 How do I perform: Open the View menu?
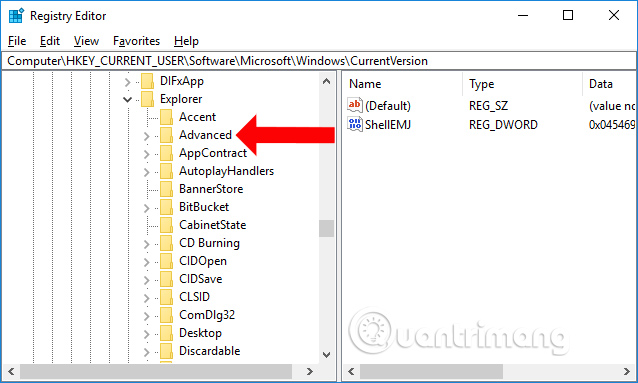pos(86,41)
